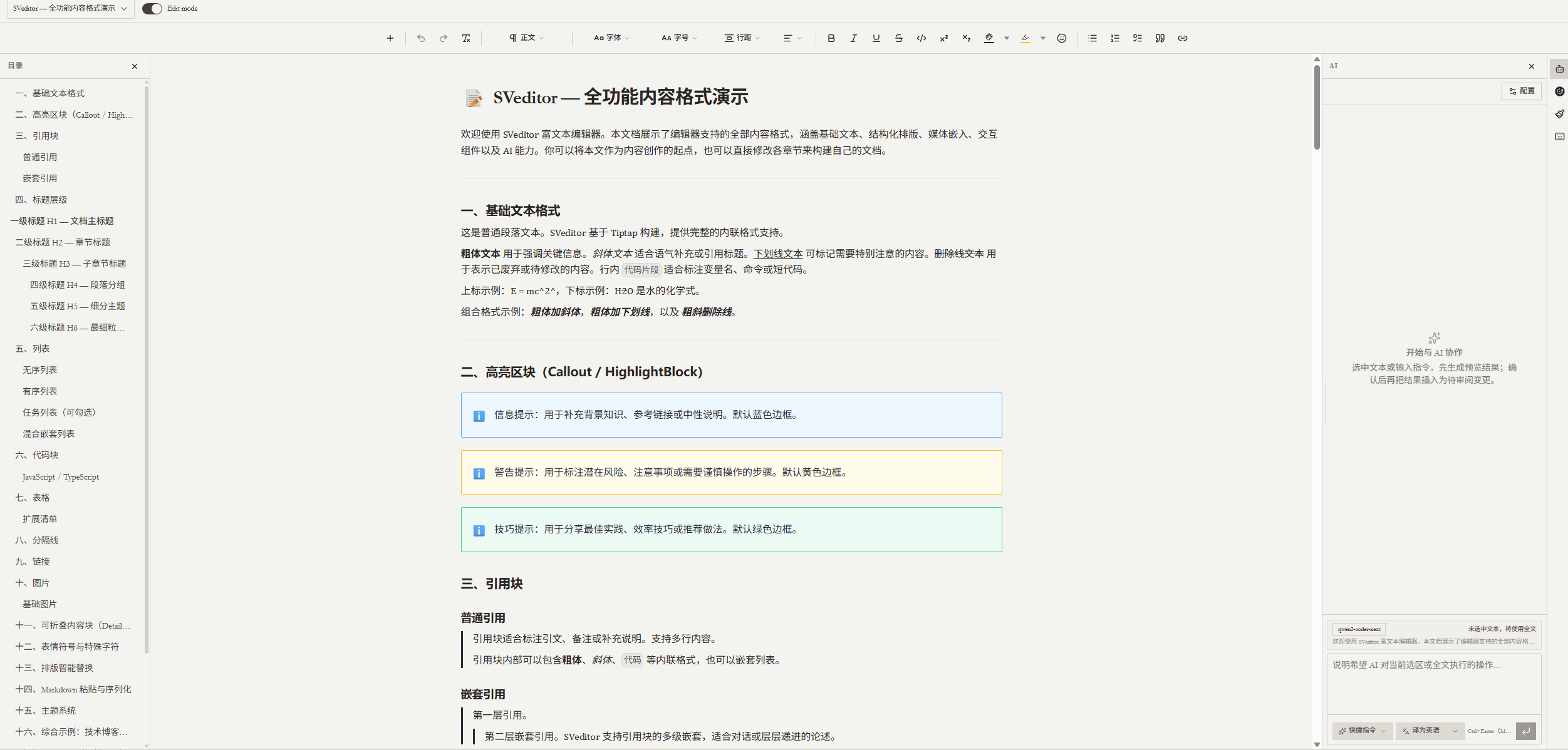
Task: Open the text color dropdown arrow
Action: [1007, 38]
